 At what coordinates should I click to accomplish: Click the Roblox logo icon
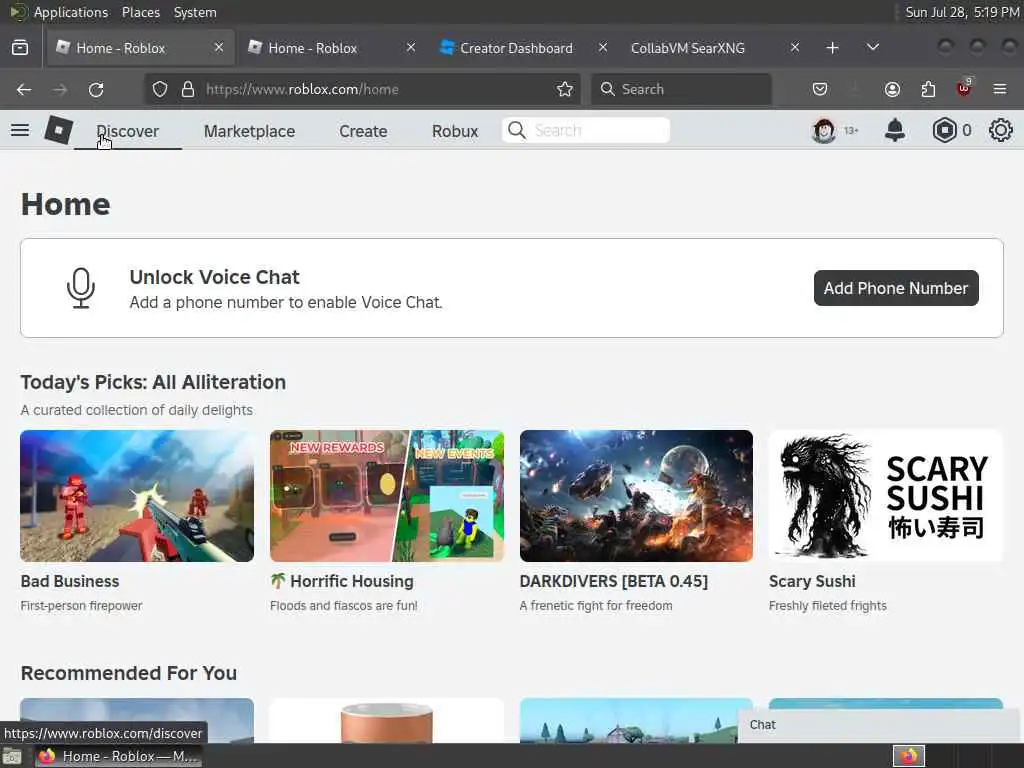[x=58, y=130]
